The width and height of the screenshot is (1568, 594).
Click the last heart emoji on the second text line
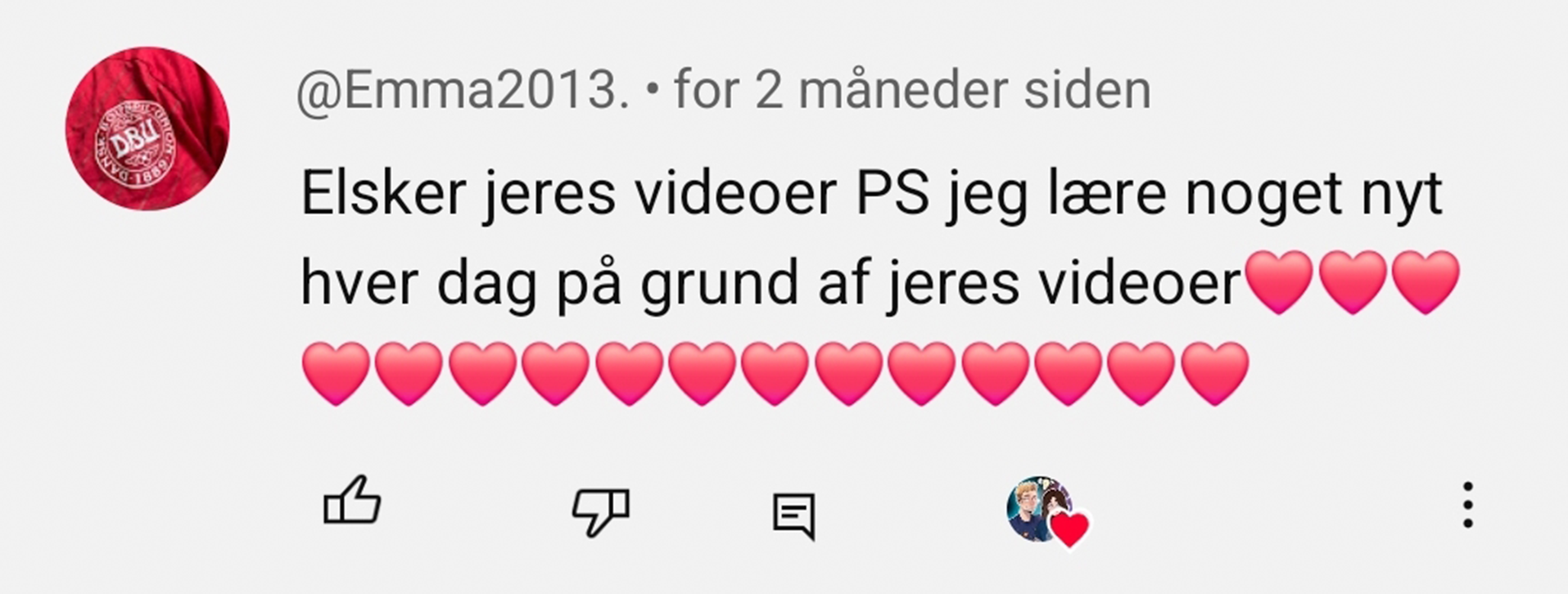click(1426, 282)
